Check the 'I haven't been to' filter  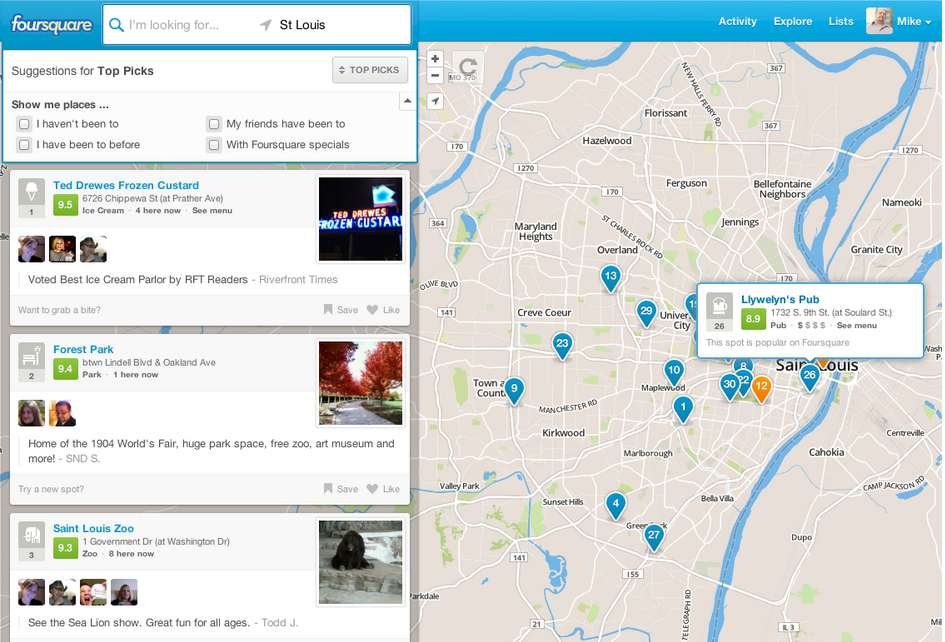click(24, 124)
